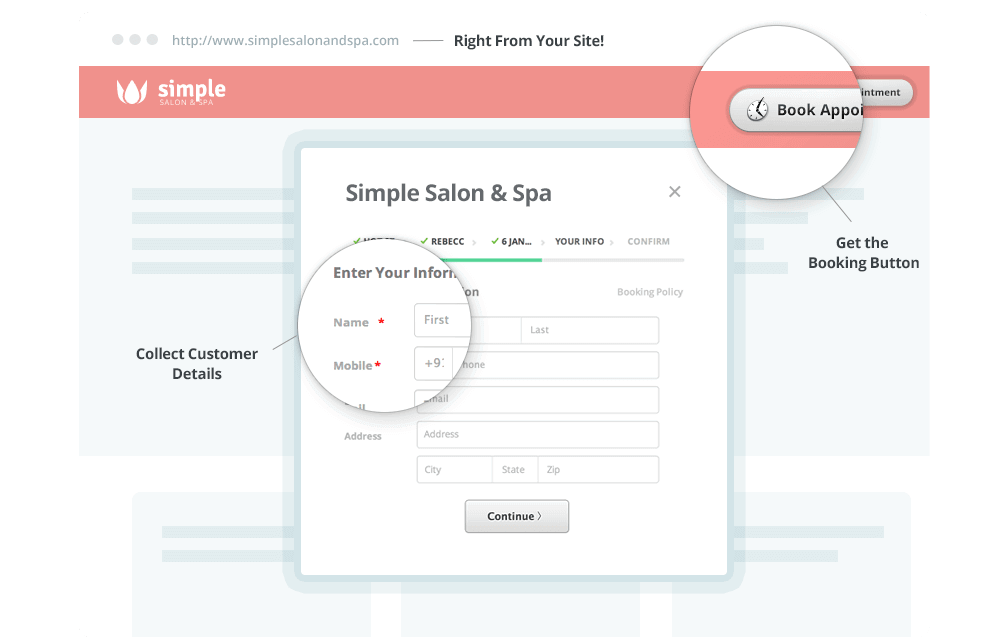This screenshot has height=637, width=1000.
Task: Click the Simple Salon & Spa logo
Action: [171, 92]
